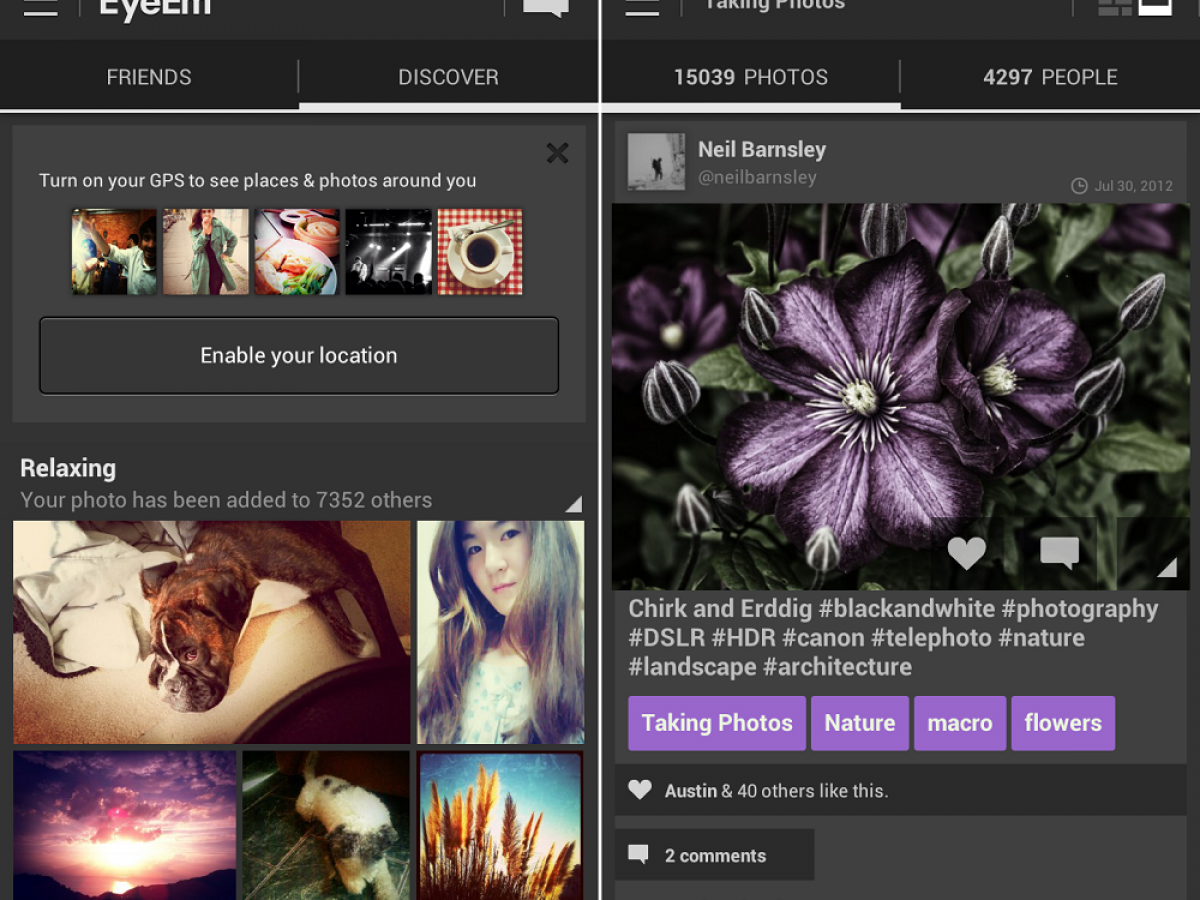Like the purple flower photo
1200x900 pixels.
coord(966,553)
